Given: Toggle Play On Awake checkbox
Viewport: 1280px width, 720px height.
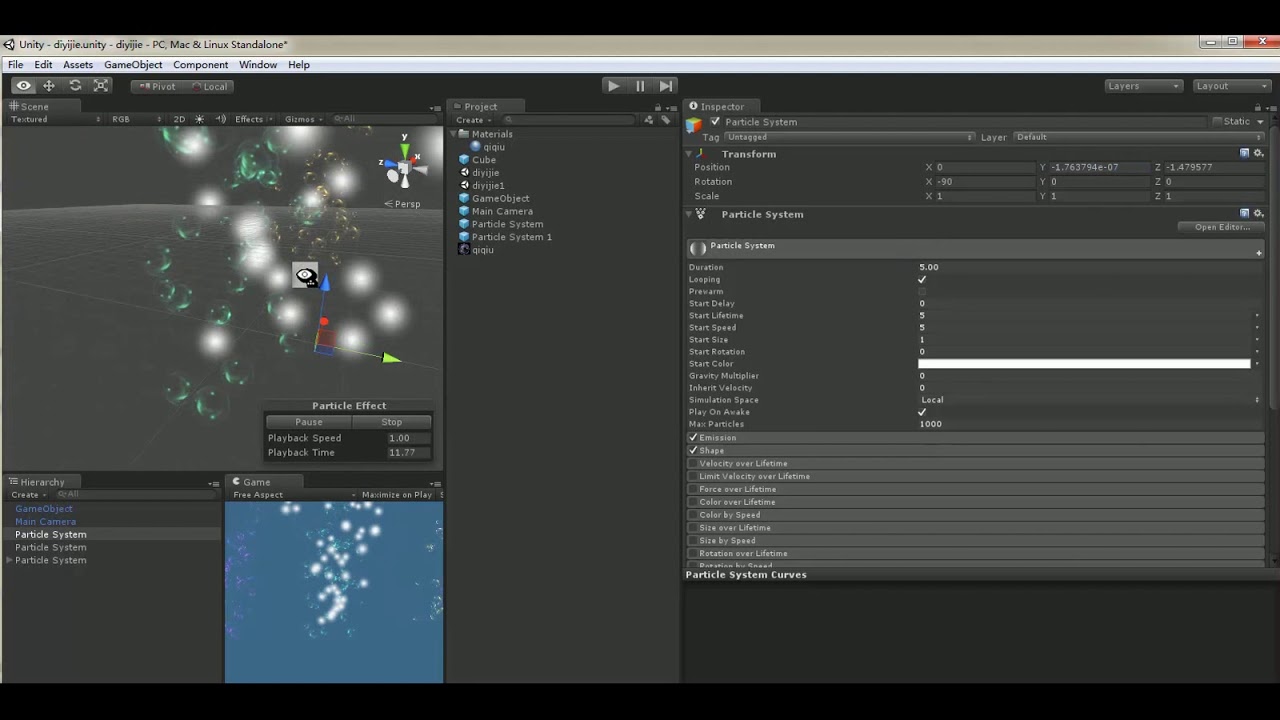Looking at the screenshot, I should 922,412.
